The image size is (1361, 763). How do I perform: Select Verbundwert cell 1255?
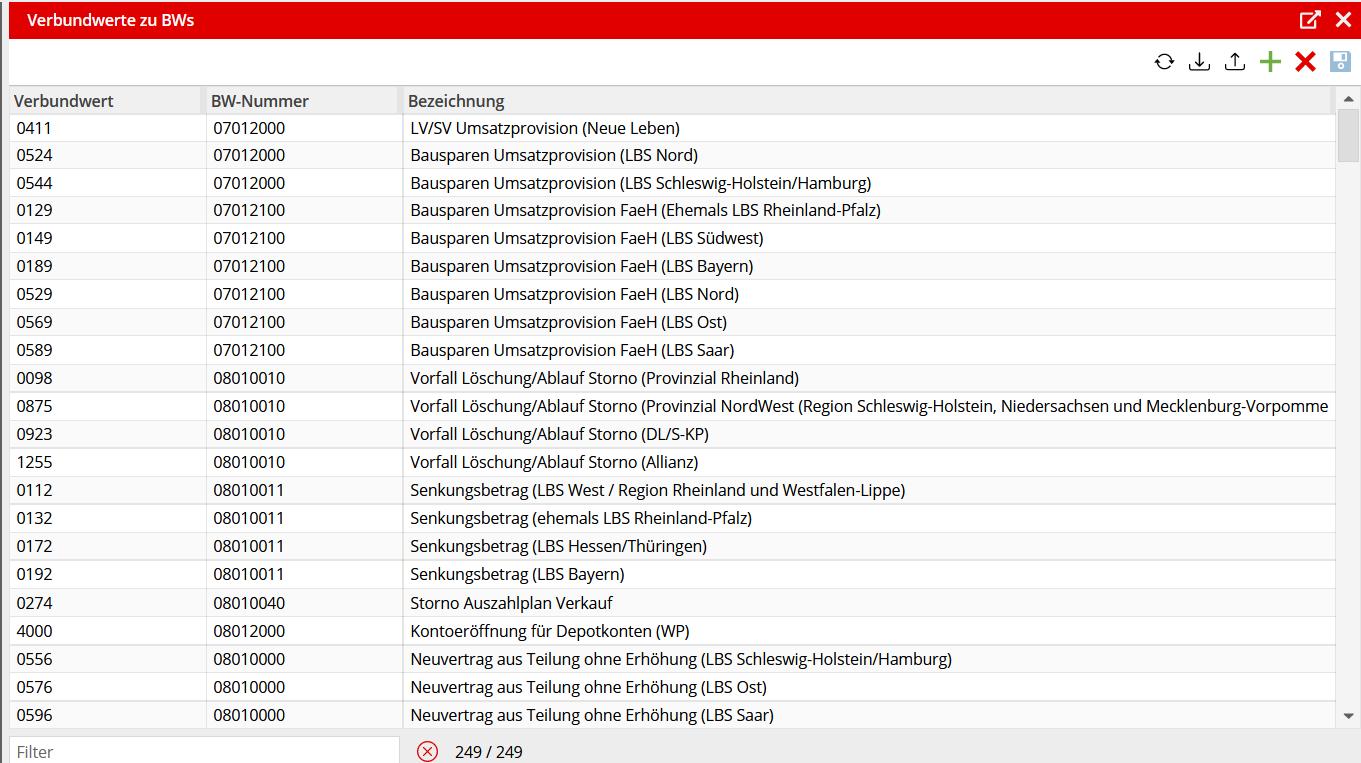[x=108, y=462]
